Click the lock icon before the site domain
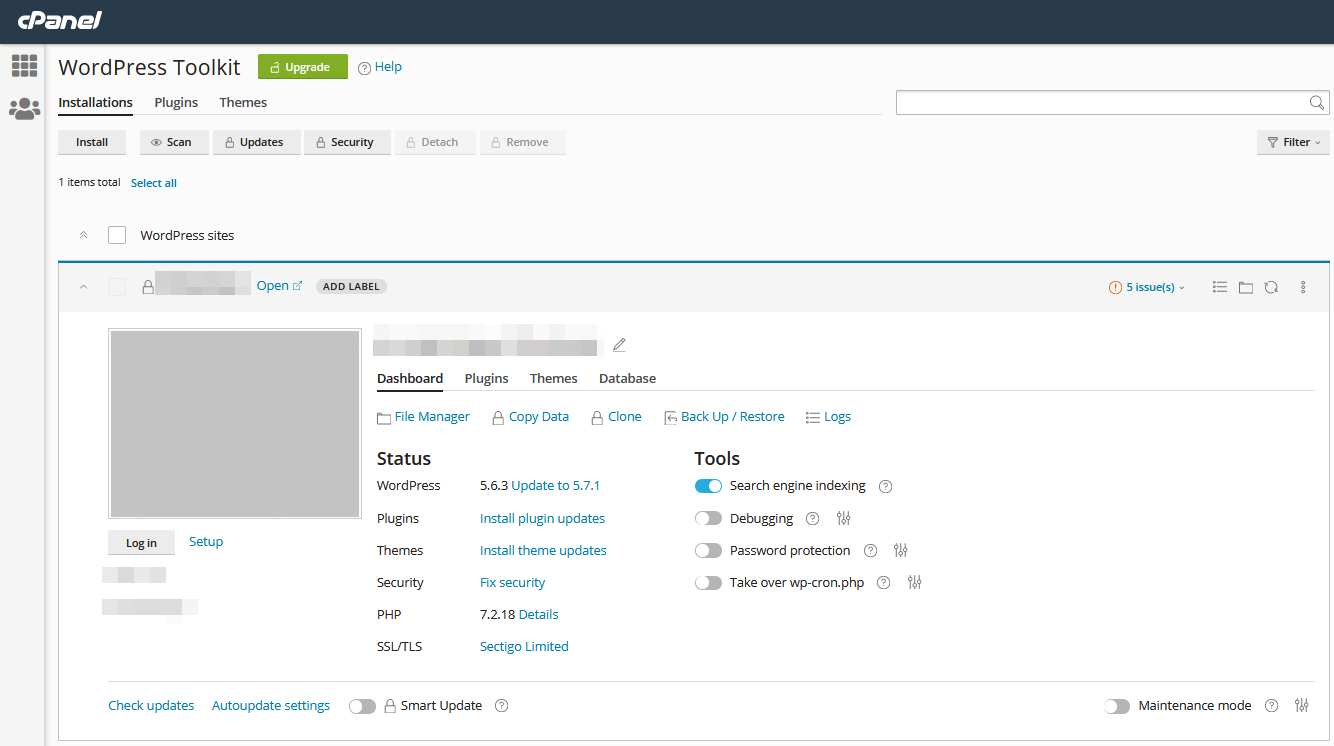The width and height of the screenshot is (1334, 746). coord(148,287)
